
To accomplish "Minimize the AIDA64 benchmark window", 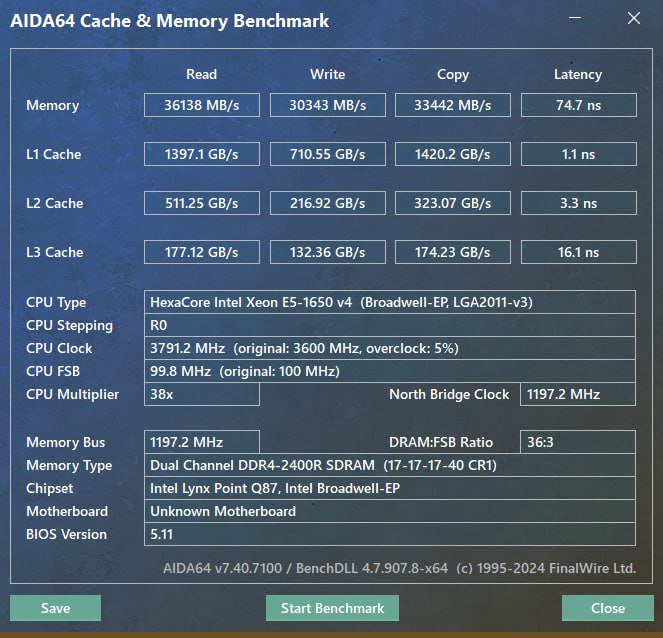I will click(x=575, y=18).
